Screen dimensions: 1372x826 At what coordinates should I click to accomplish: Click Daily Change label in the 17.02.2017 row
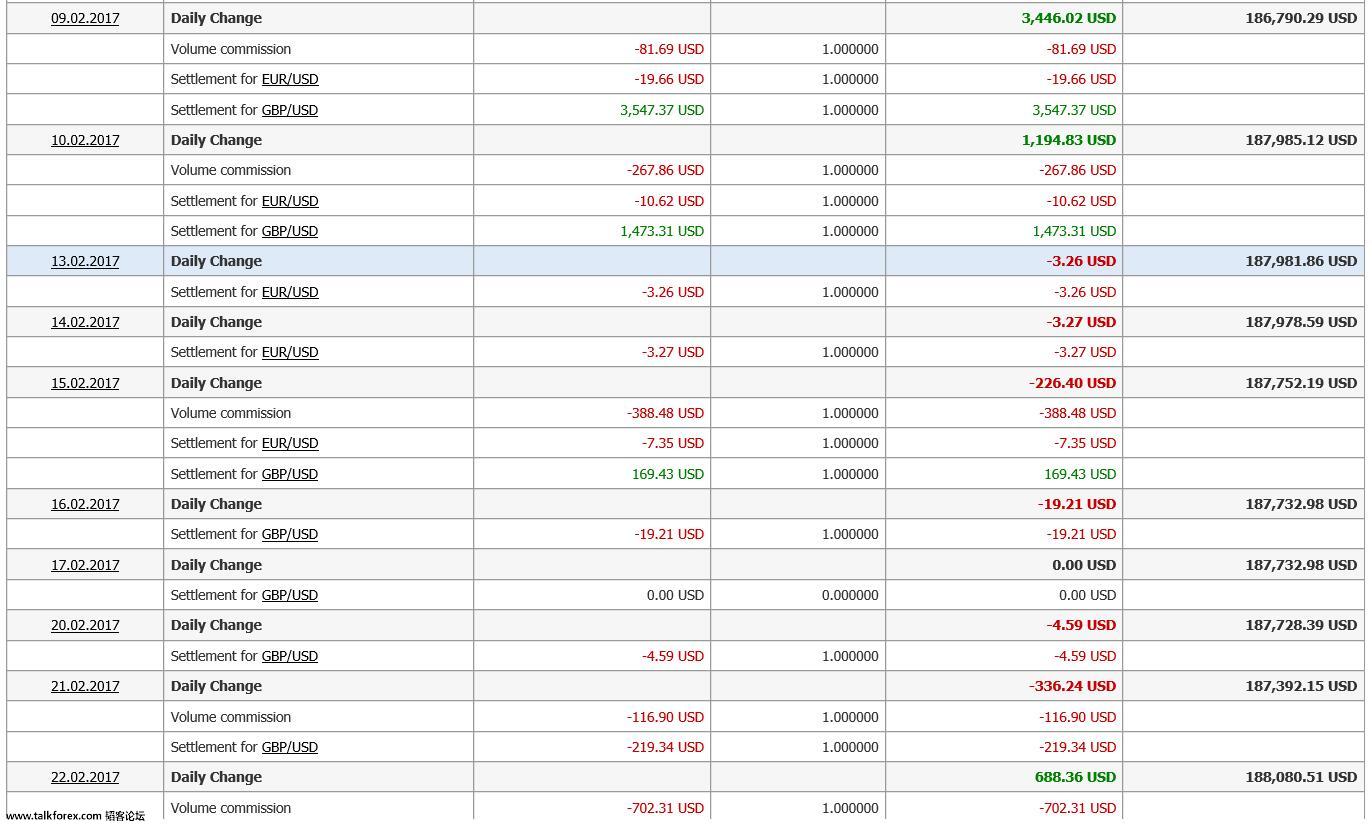(216, 565)
